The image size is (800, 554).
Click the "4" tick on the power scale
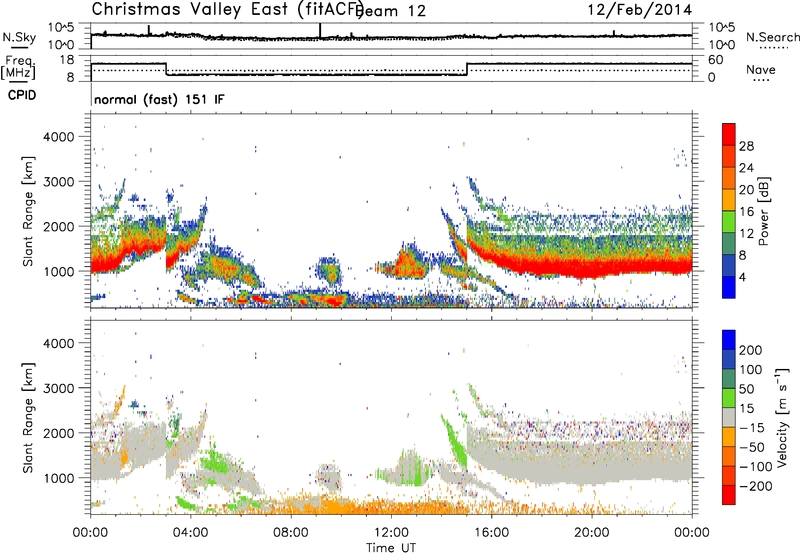pos(743,278)
